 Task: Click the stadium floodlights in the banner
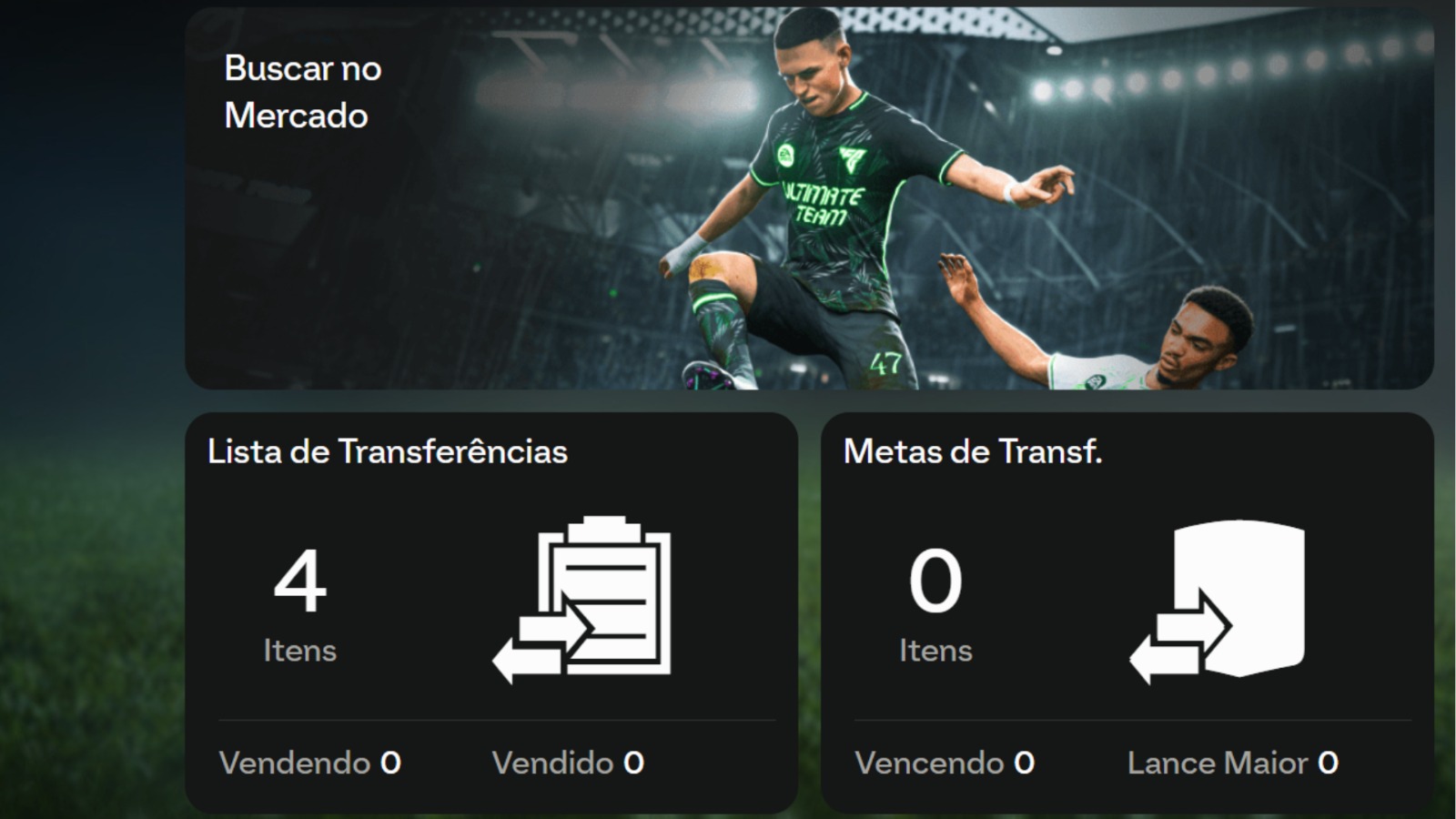tap(1228, 68)
